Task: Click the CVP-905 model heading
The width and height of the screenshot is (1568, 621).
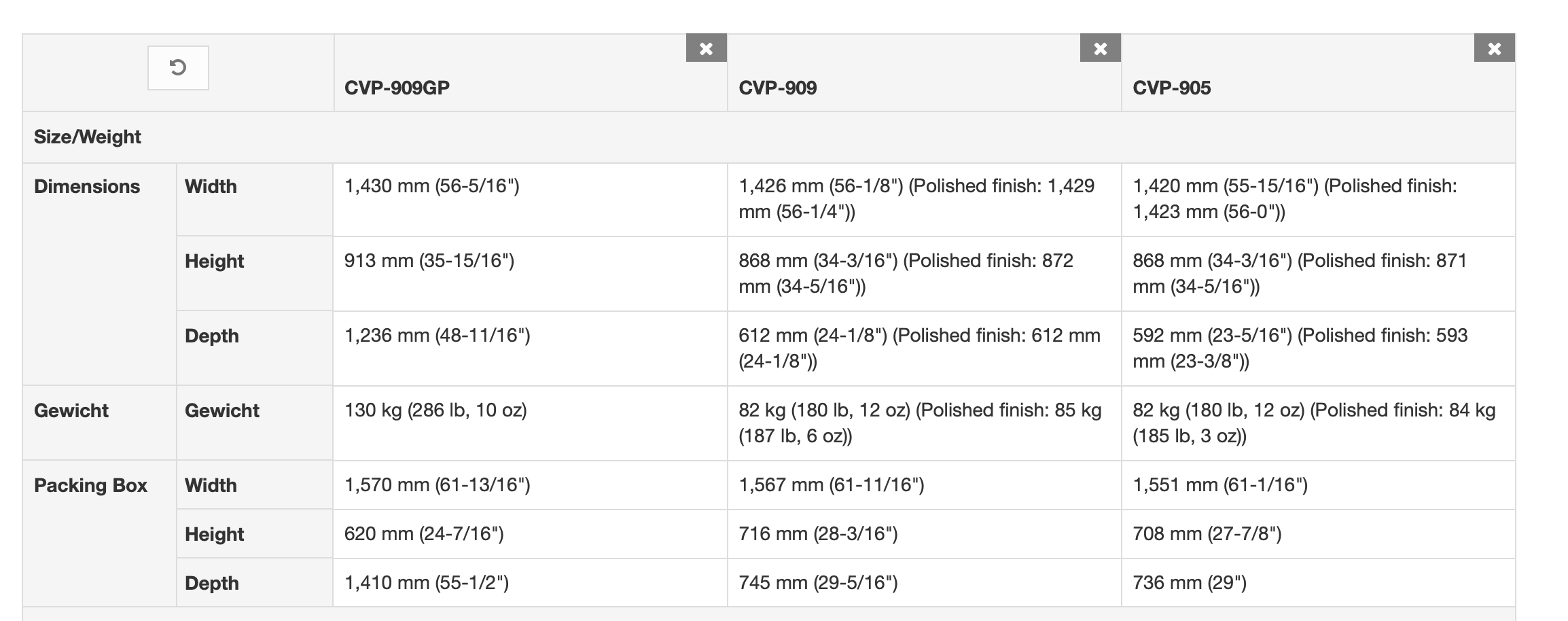Action: pos(1171,88)
